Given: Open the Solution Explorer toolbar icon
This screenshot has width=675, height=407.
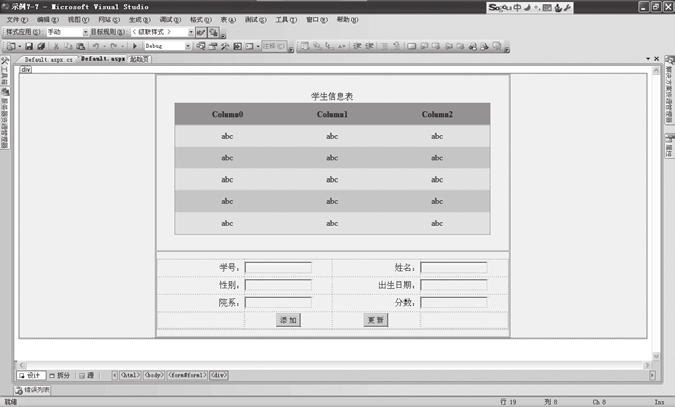Looking at the screenshot, I should [201, 46].
